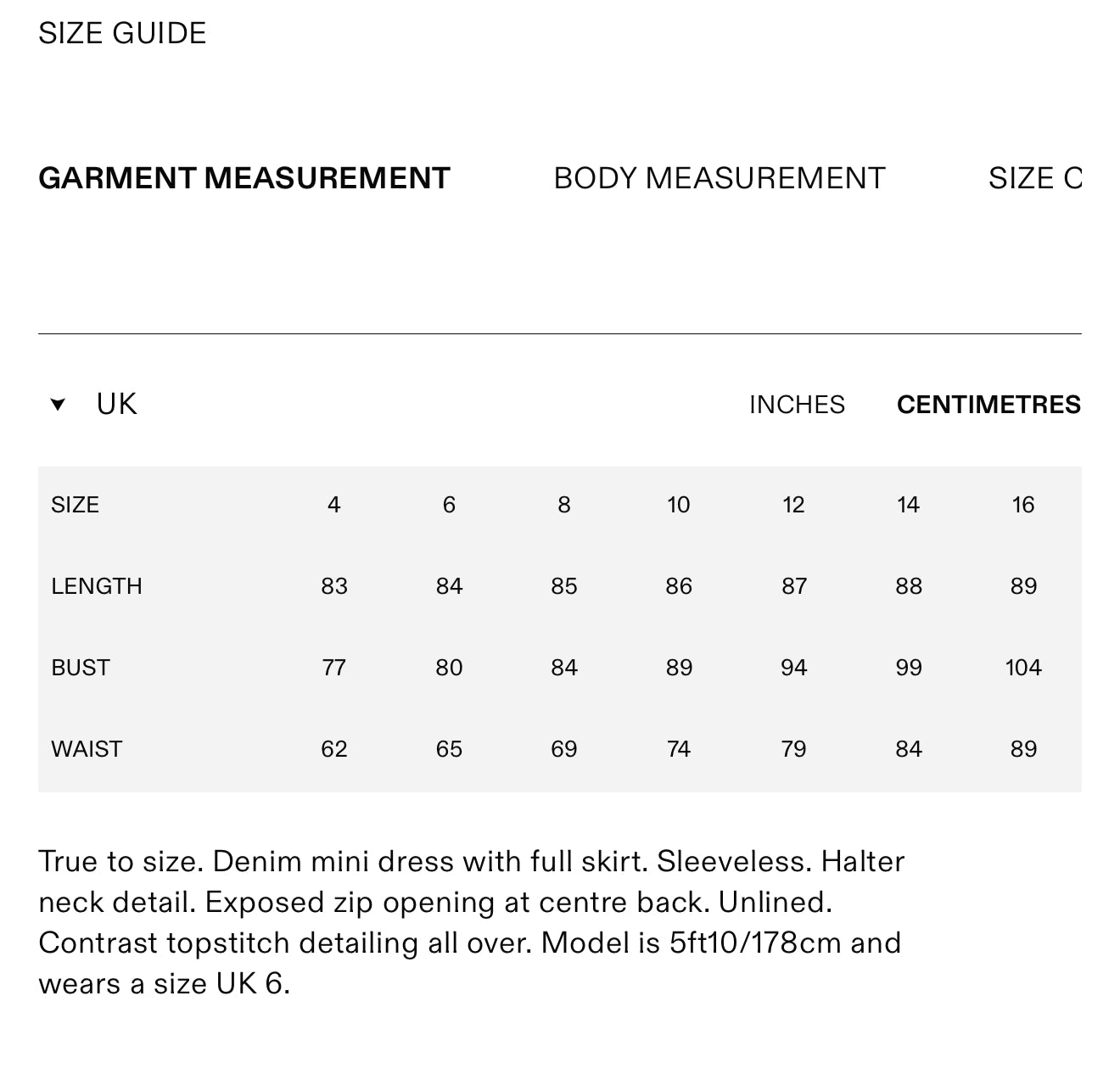Select size 14 column header

click(908, 505)
